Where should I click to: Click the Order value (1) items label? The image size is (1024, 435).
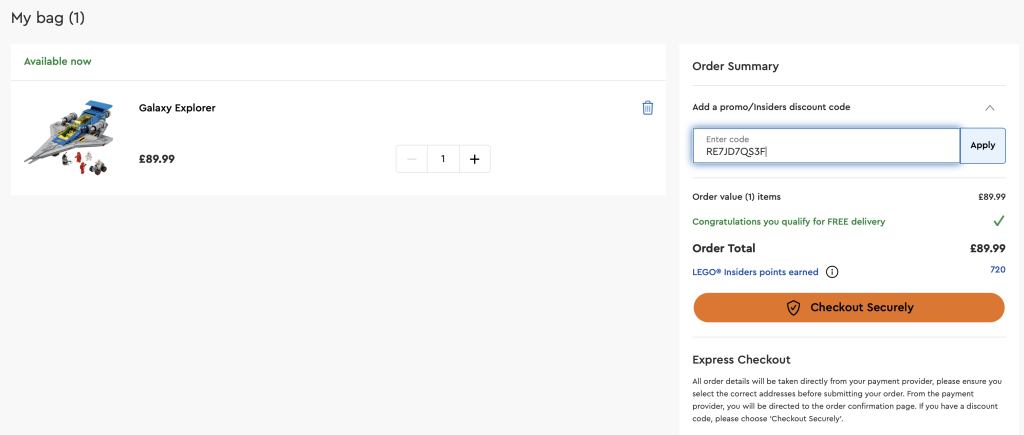(x=736, y=197)
